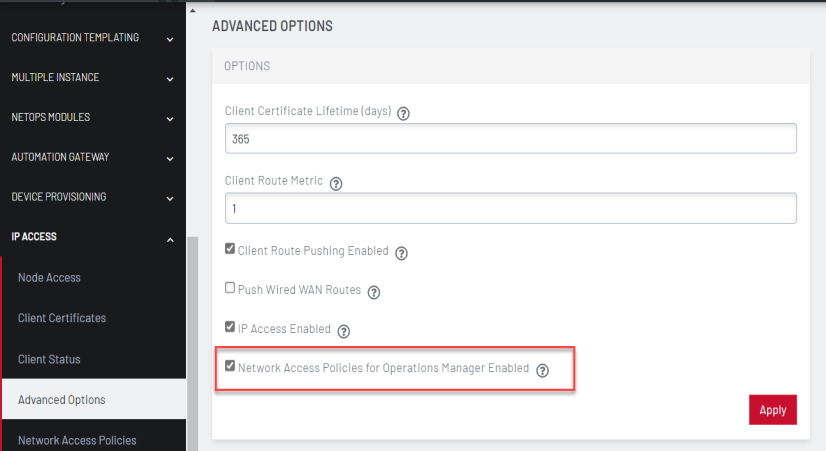The width and height of the screenshot is (826, 451).
Task: Open help for Network Access Policies option
Action: click(542, 370)
